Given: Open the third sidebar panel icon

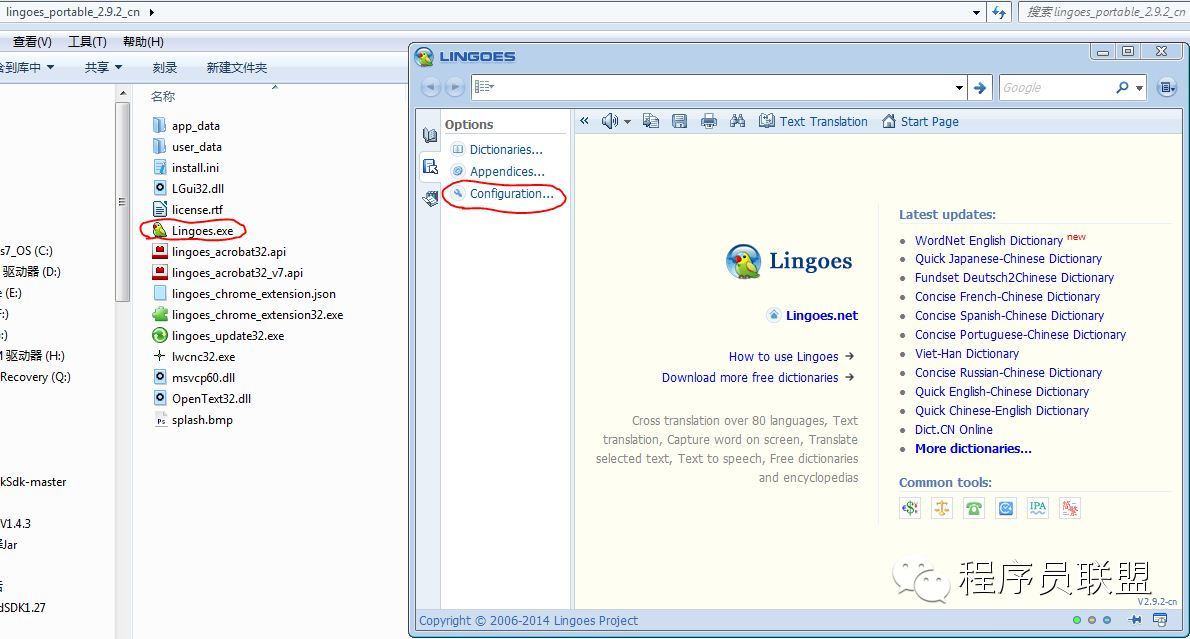Looking at the screenshot, I should (430, 198).
